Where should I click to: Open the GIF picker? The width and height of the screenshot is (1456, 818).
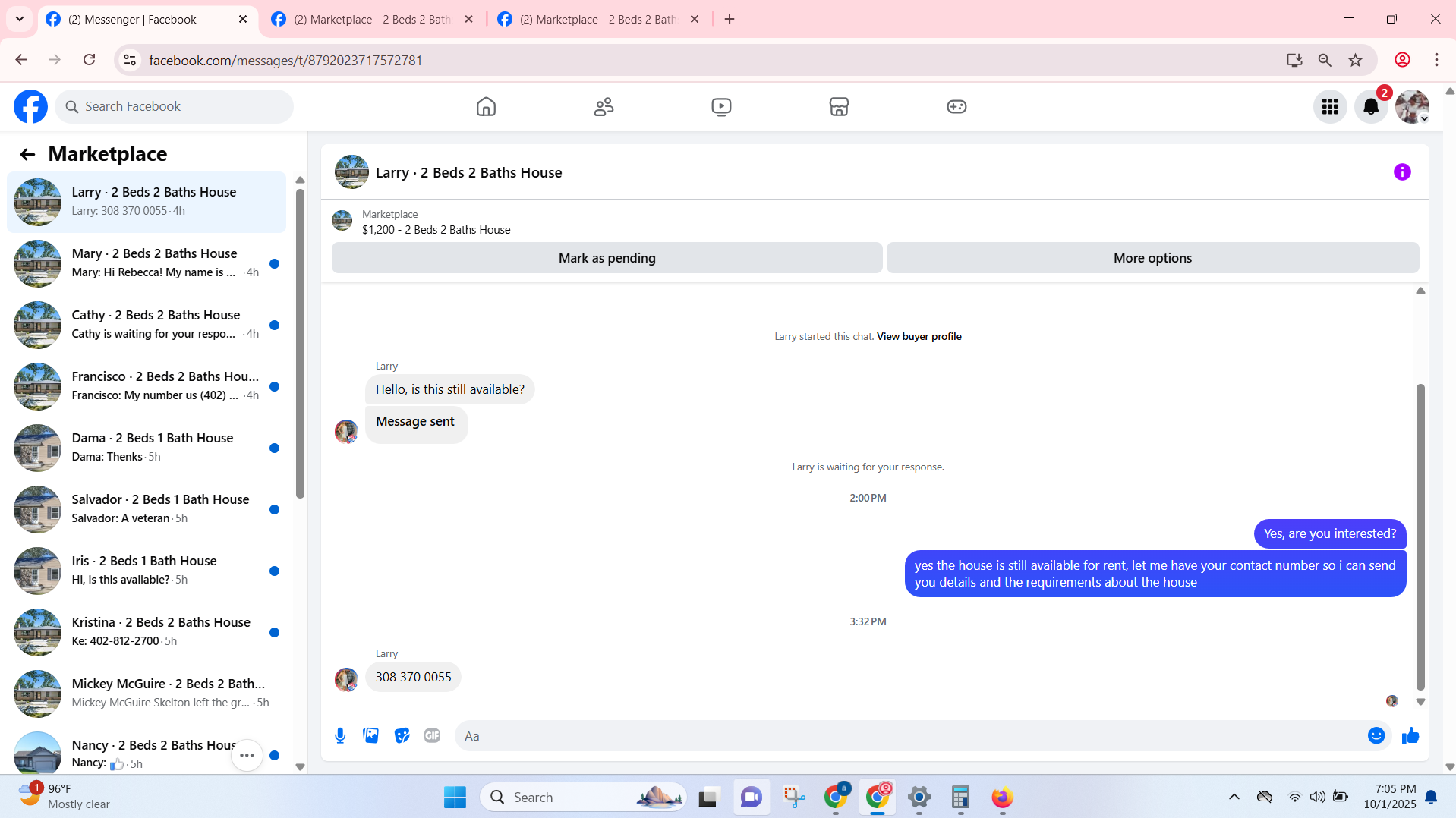point(432,736)
